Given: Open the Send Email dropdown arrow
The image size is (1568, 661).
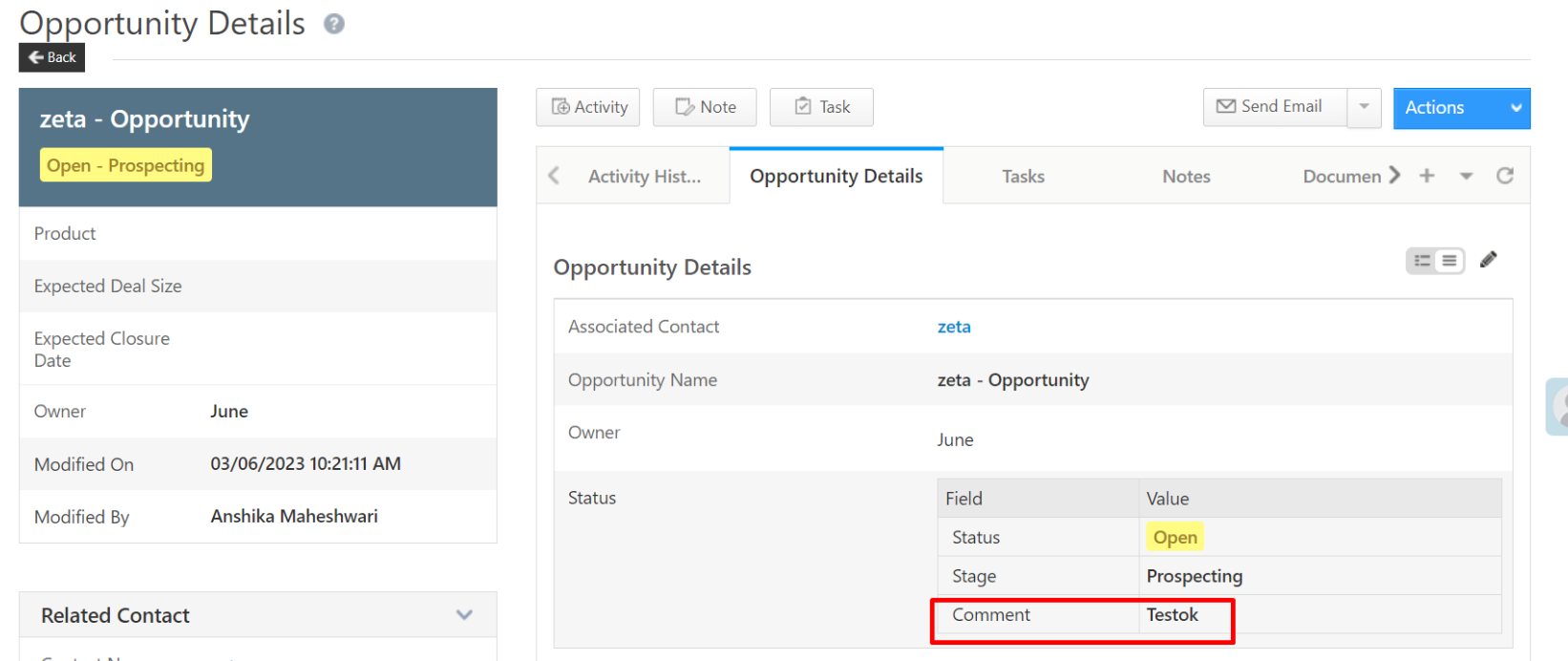Looking at the screenshot, I should tap(1364, 107).
